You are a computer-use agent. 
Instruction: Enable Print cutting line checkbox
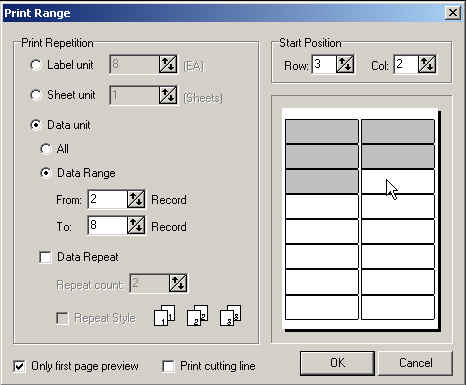[x=168, y=366]
